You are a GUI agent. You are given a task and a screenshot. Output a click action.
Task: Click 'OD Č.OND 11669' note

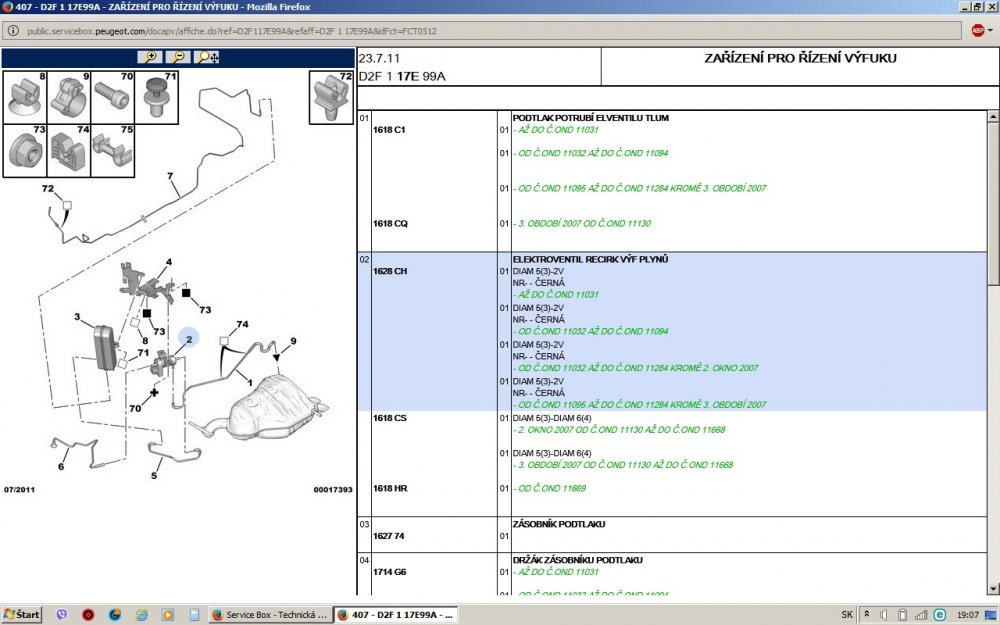tap(552, 488)
